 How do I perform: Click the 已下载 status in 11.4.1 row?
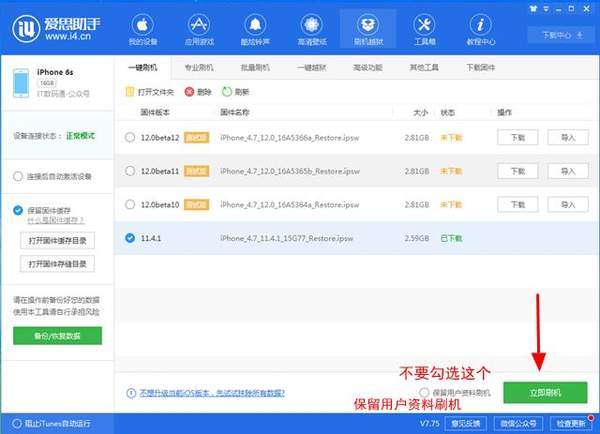(x=451, y=238)
